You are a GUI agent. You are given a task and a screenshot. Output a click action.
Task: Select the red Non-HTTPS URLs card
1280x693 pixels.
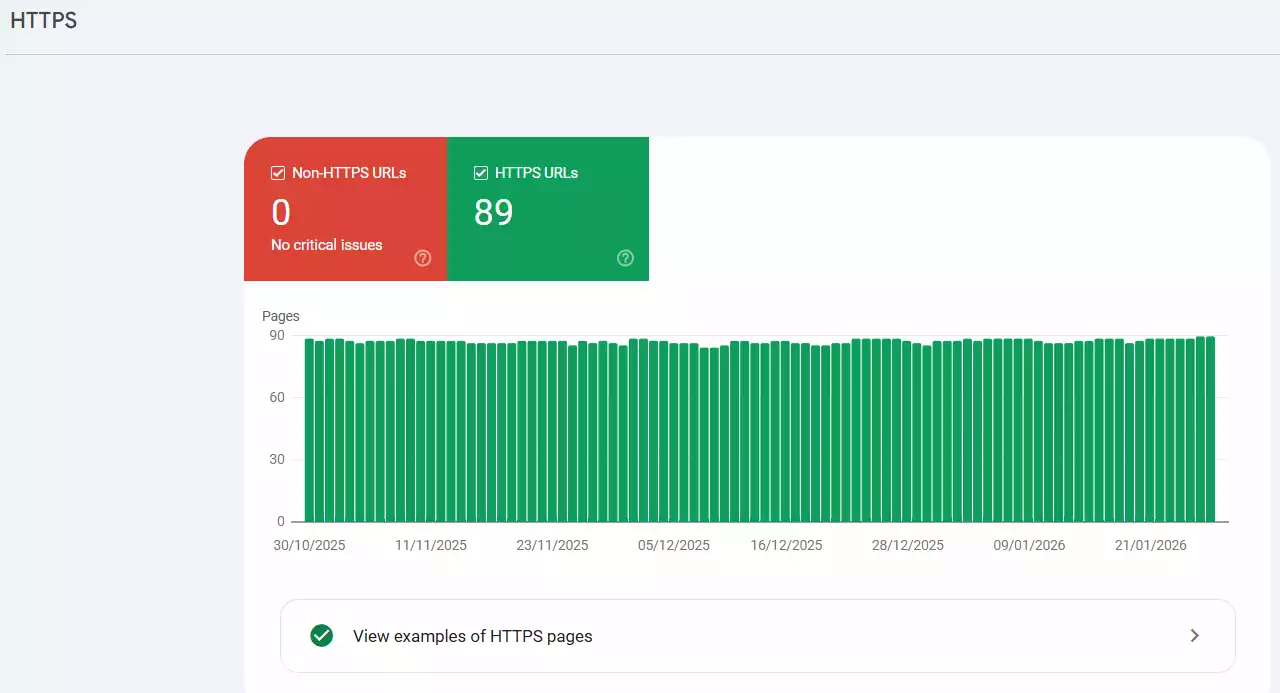pos(345,209)
